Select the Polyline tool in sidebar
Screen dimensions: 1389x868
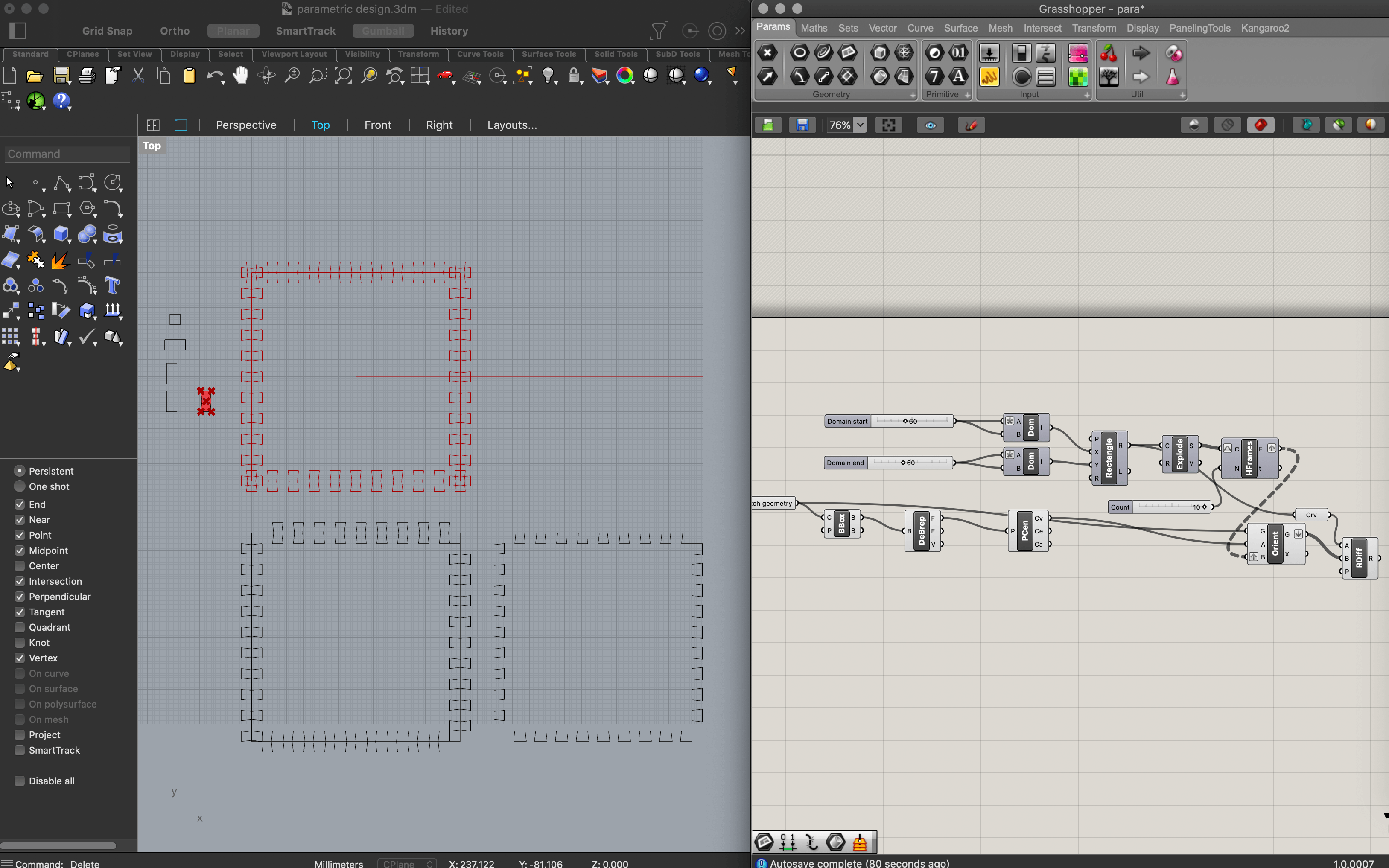coord(61,183)
